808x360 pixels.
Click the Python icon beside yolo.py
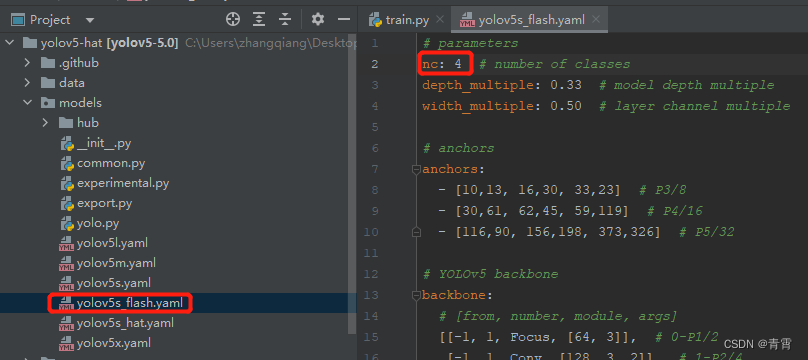tap(67, 224)
